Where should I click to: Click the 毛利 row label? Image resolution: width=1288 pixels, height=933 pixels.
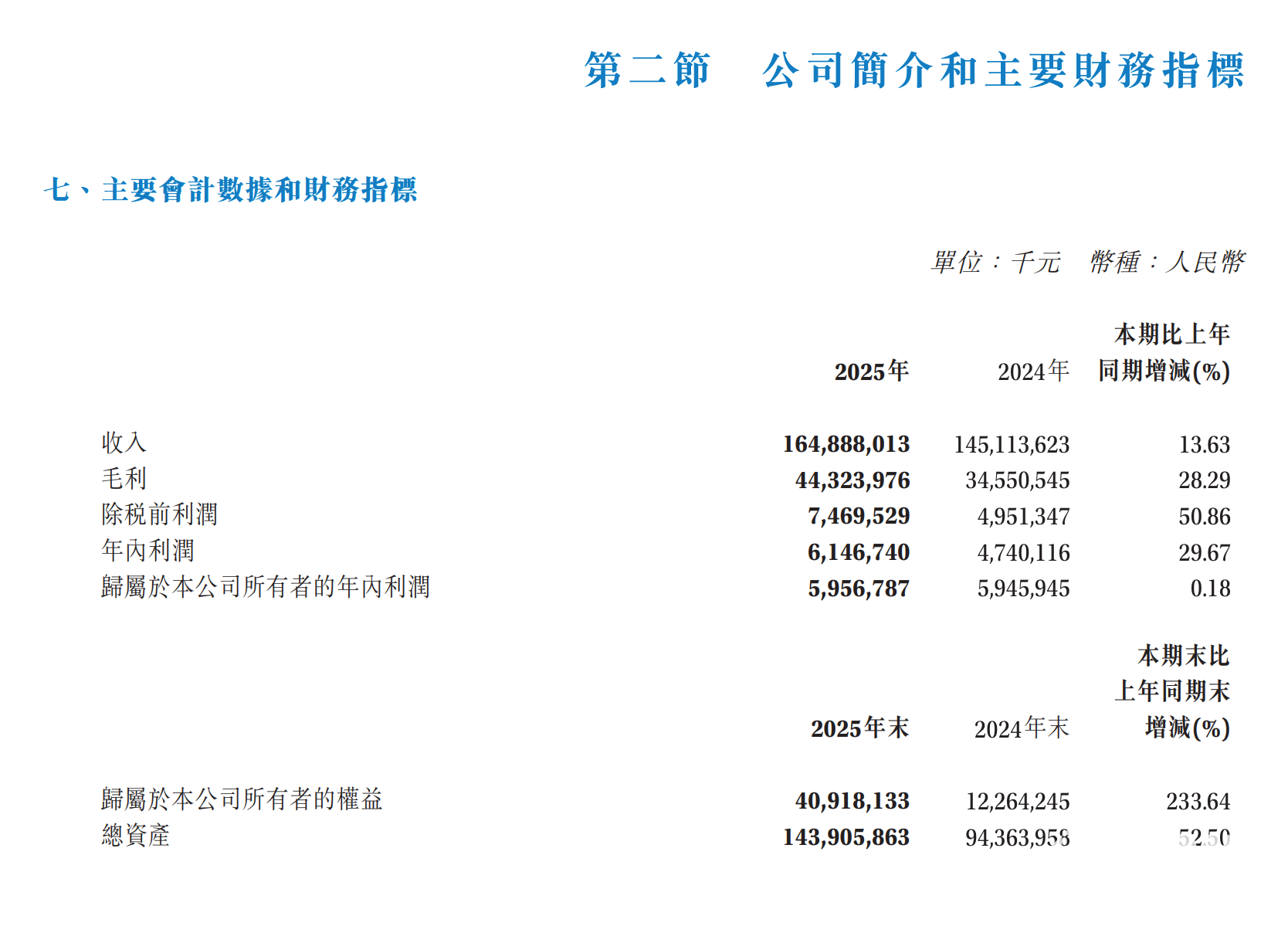pyautogui.click(x=124, y=479)
